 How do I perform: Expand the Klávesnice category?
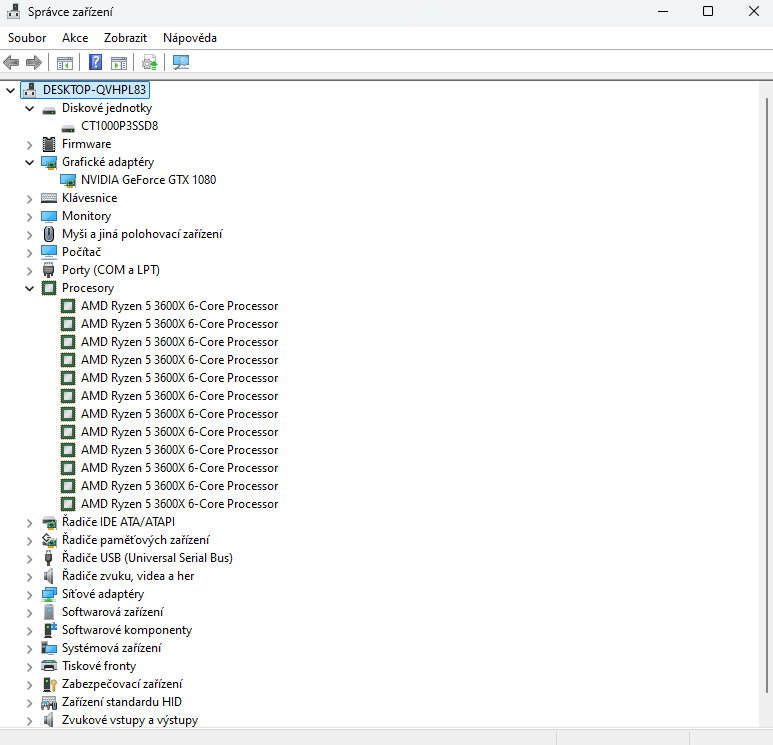tap(30, 198)
